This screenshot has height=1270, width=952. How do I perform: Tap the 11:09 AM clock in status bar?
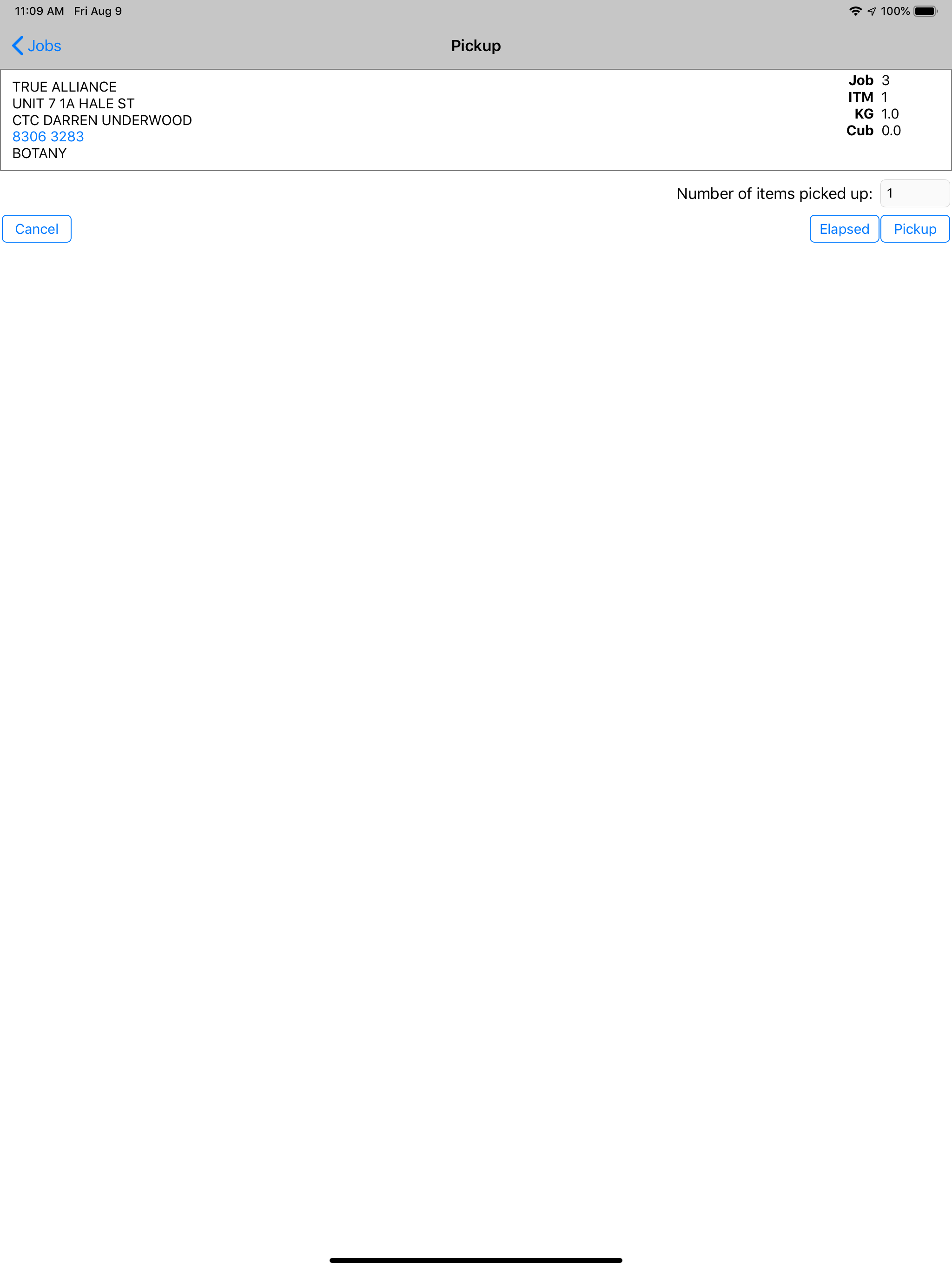39,11
